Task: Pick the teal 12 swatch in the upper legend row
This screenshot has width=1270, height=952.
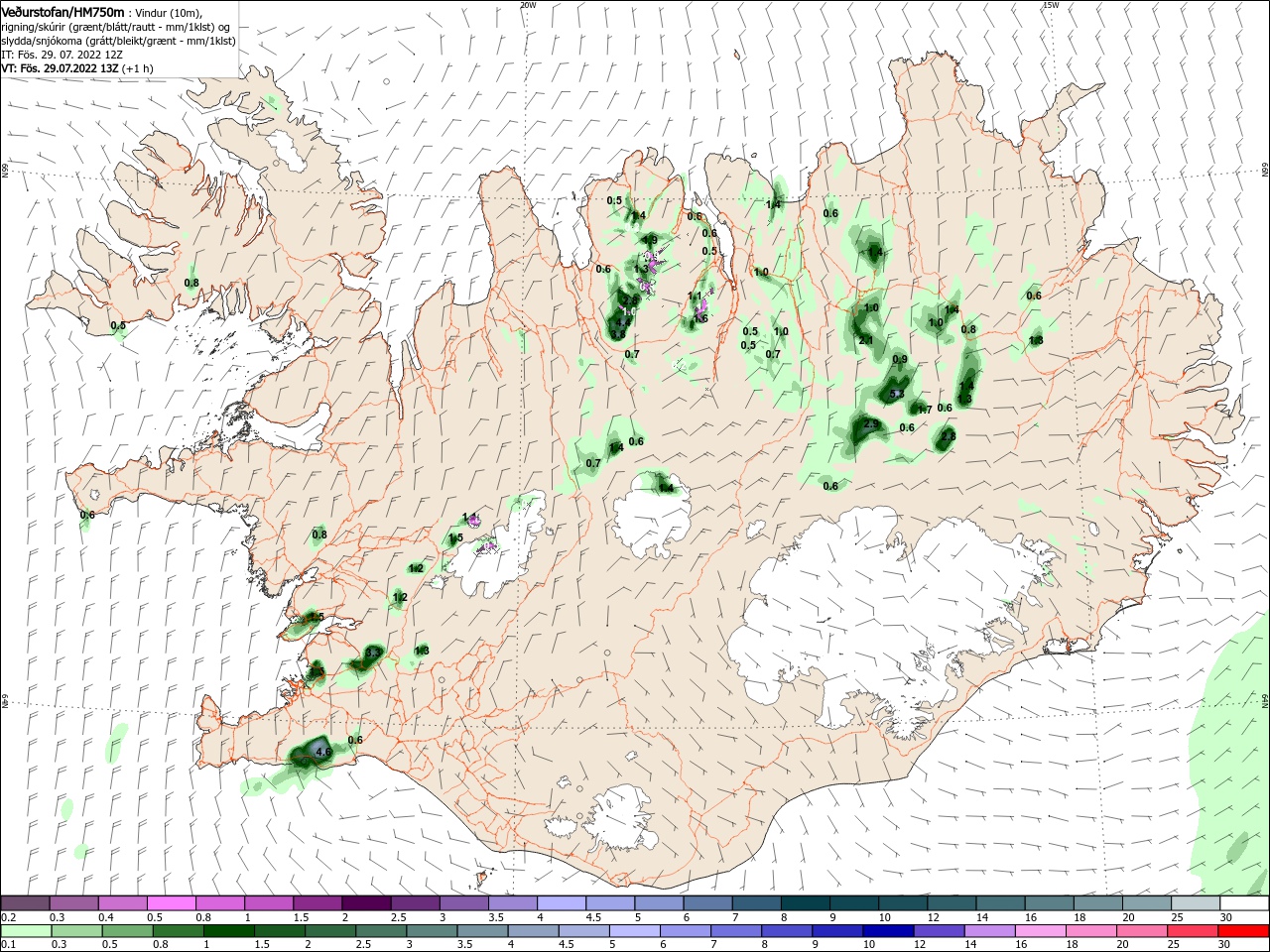Action: tap(951, 903)
